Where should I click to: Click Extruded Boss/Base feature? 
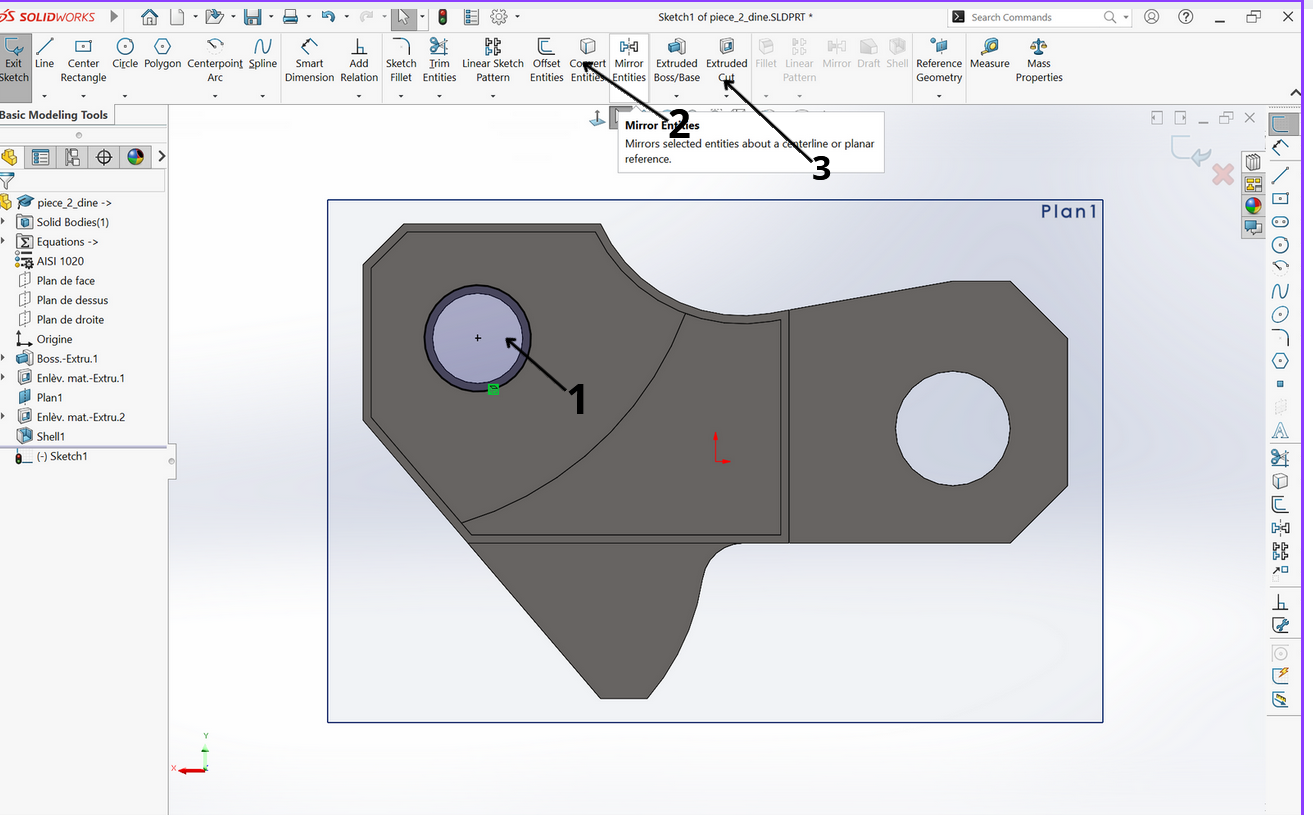tap(677, 60)
